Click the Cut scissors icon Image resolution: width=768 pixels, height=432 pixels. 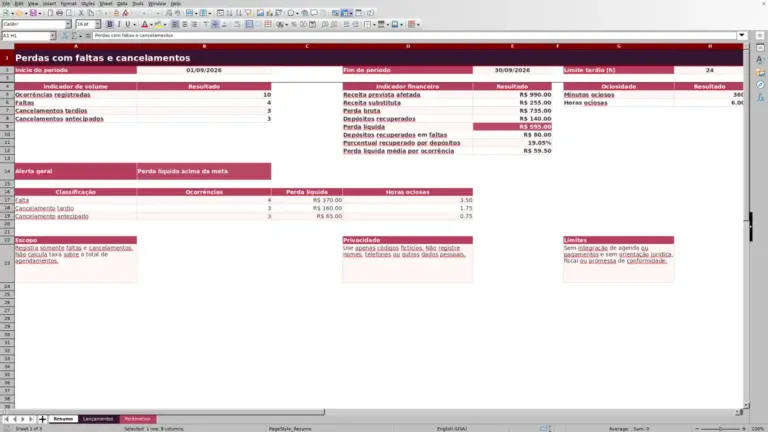(81, 13)
